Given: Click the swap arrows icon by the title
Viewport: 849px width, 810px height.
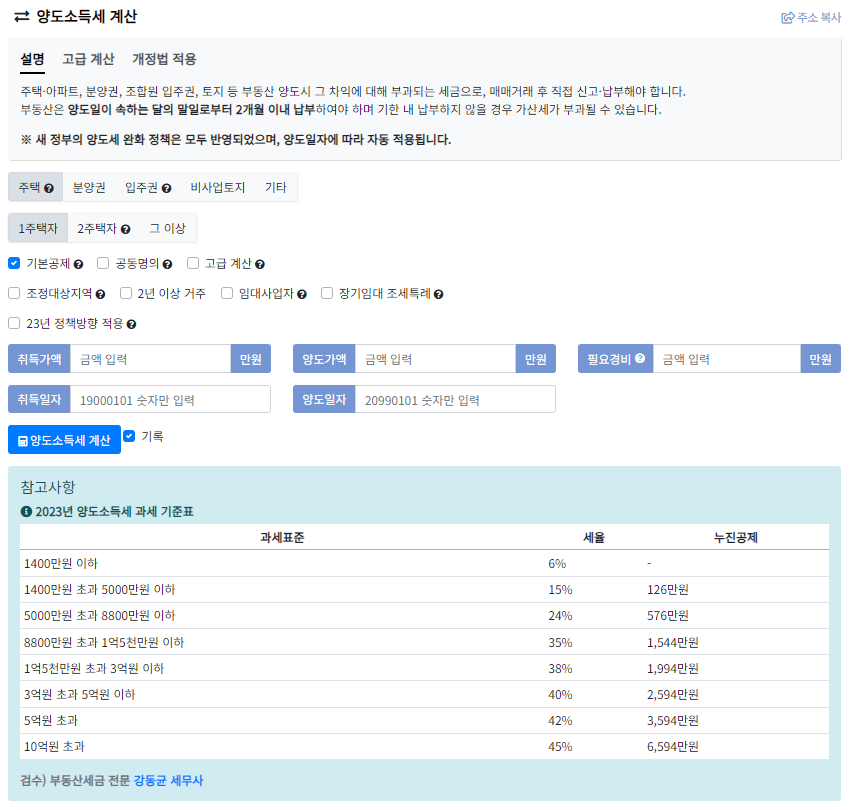Looking at the screenshot, I should (x=22, y=17).
